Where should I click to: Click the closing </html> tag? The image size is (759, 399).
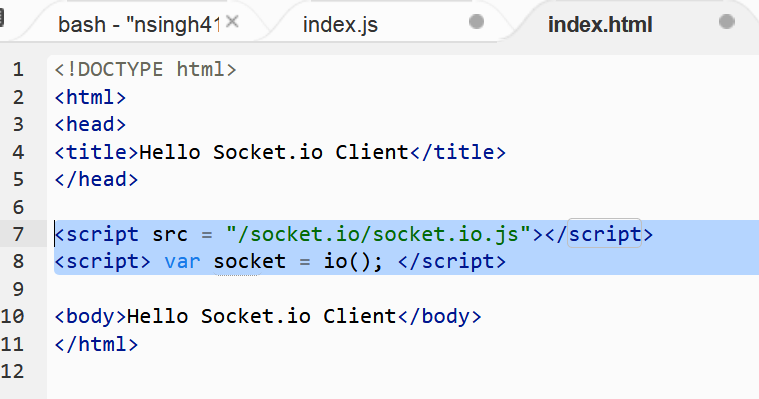click(x=96, y=344)
